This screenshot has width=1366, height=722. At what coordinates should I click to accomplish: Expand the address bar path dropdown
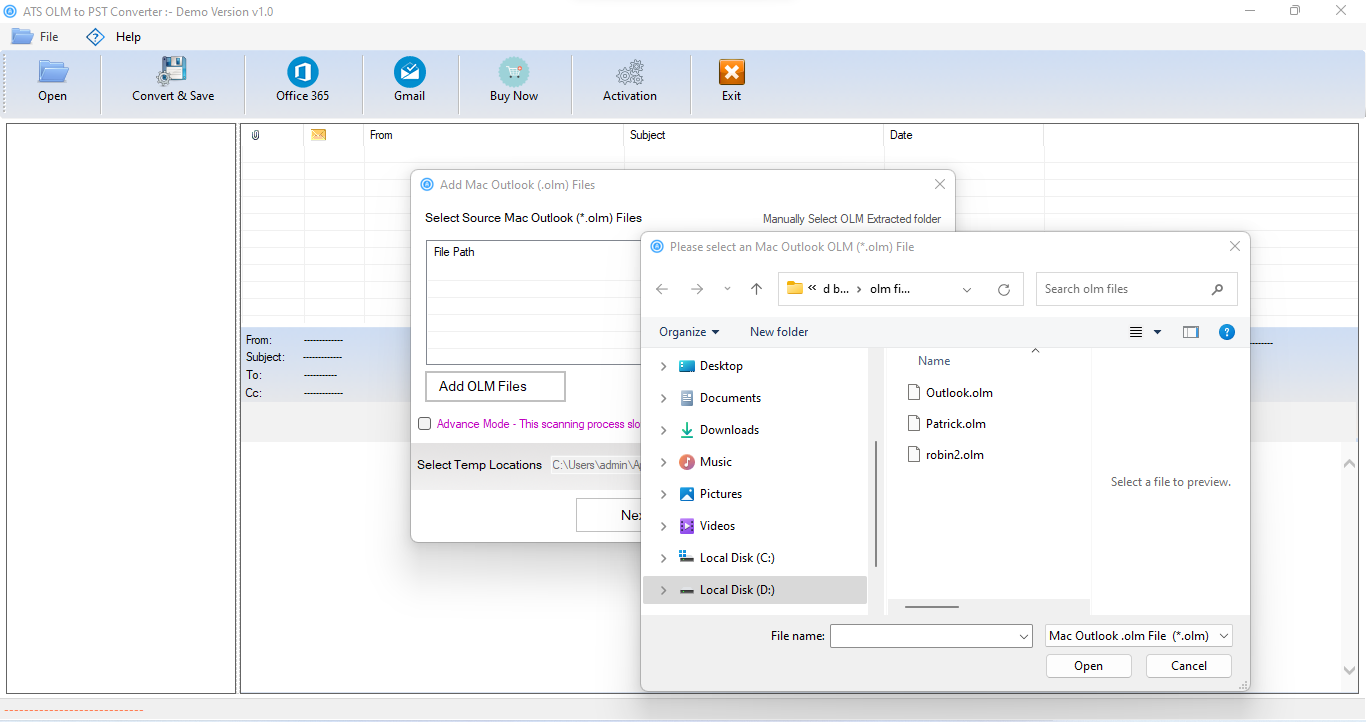[967, 289]
